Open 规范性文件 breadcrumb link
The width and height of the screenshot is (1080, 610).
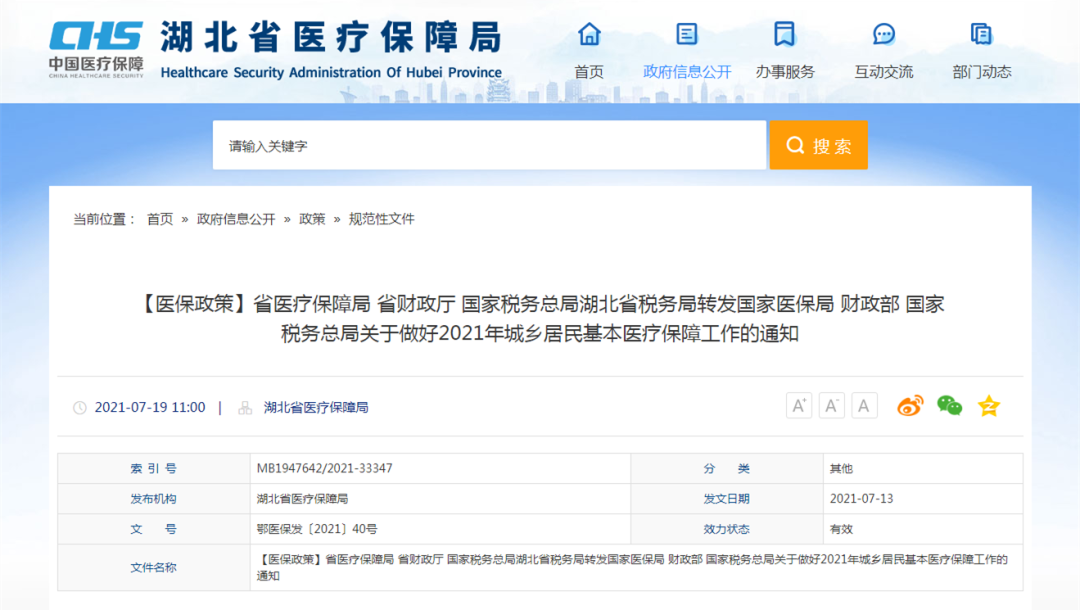(x=381, y=219)
